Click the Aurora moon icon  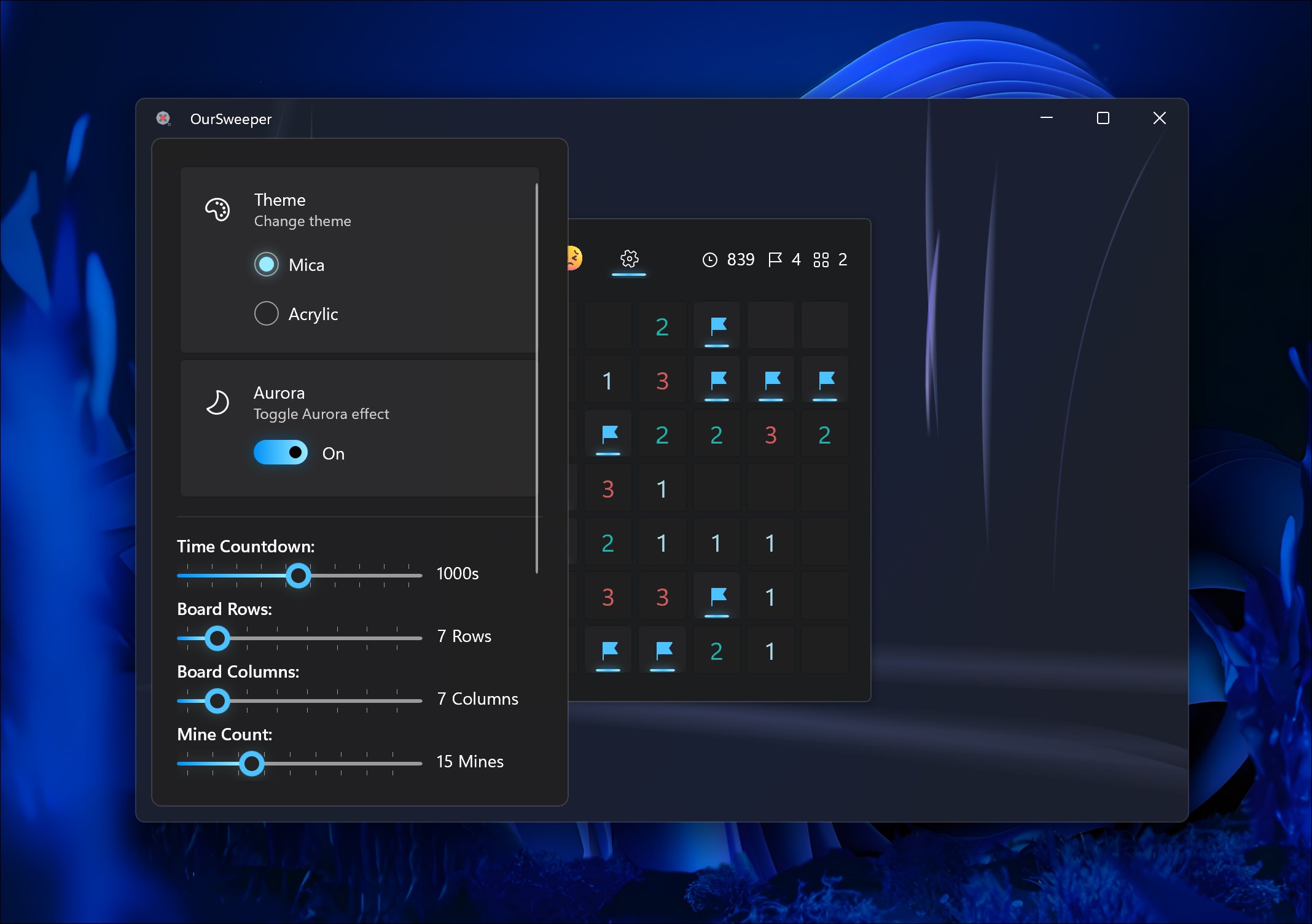pos(217,403)
